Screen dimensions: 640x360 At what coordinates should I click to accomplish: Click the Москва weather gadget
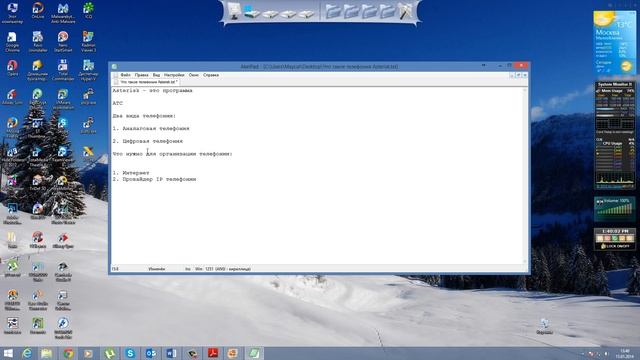pyautogui.click(x=614, y=43)
